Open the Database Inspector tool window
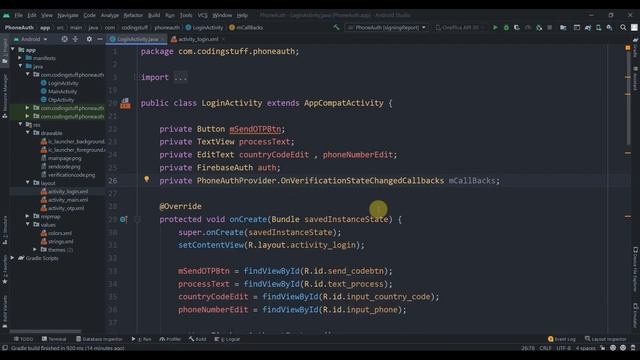This screenshot has width=640, height=360. [99, 339]
